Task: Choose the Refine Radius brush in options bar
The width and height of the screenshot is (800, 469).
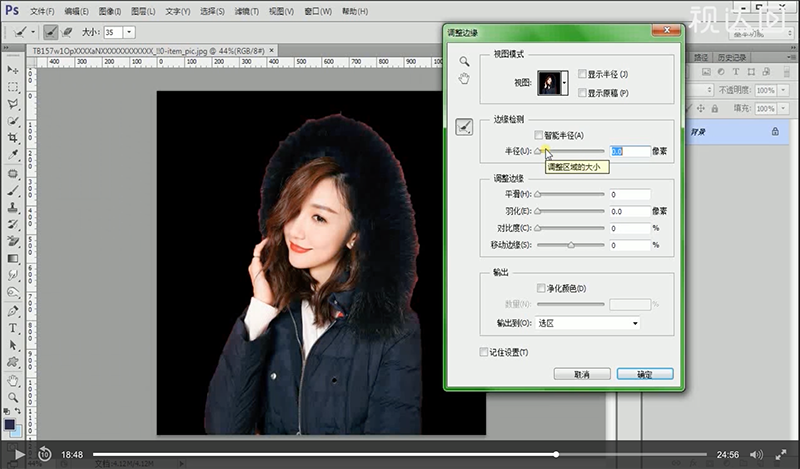Action: pos(50,32)
